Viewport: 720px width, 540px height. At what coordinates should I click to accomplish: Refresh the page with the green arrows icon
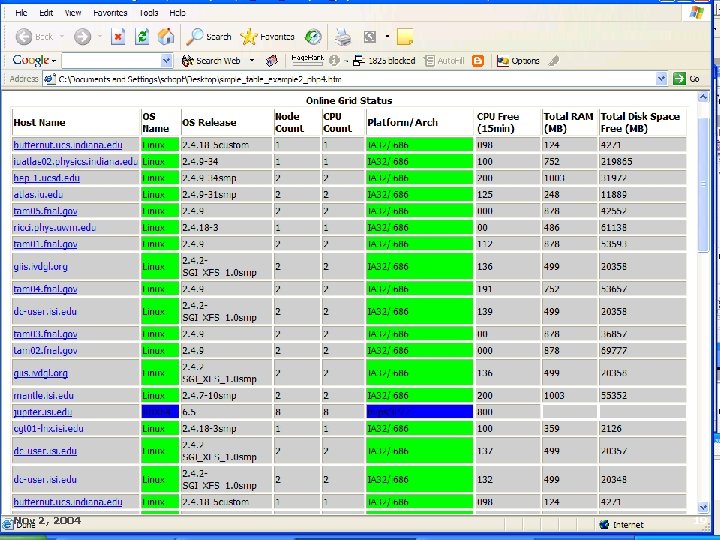tap(142, 37)
